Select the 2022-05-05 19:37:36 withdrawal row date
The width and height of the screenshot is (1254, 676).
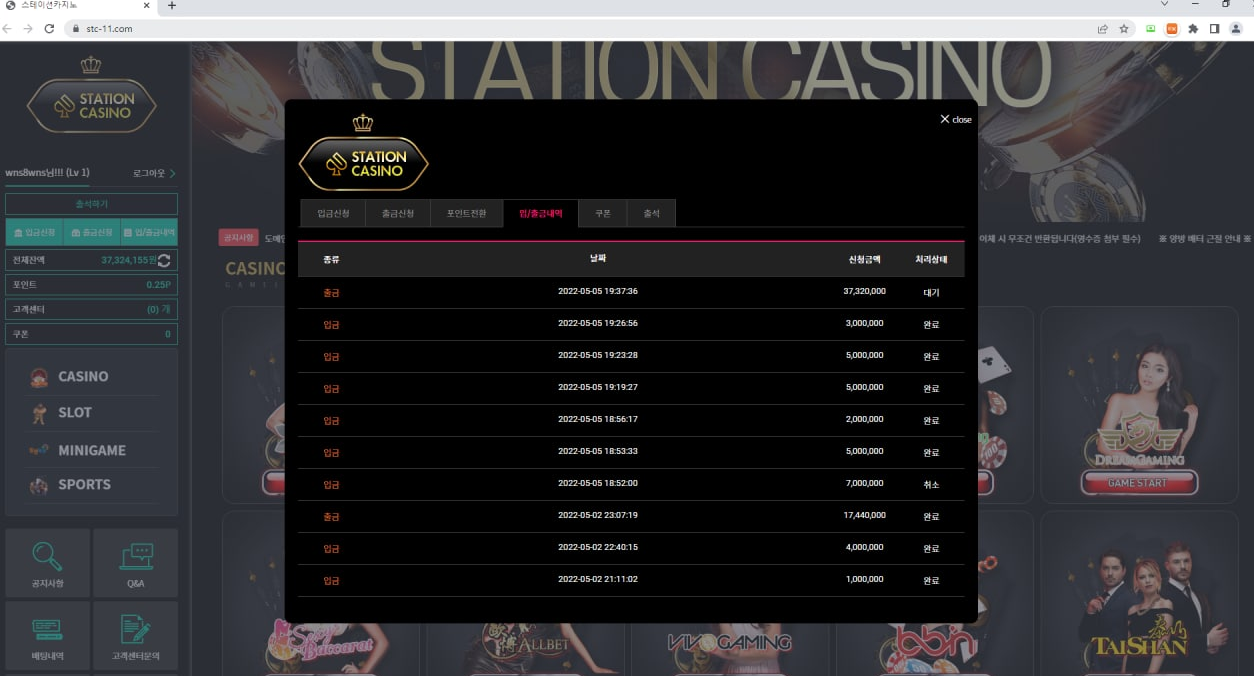click(597, 292)
